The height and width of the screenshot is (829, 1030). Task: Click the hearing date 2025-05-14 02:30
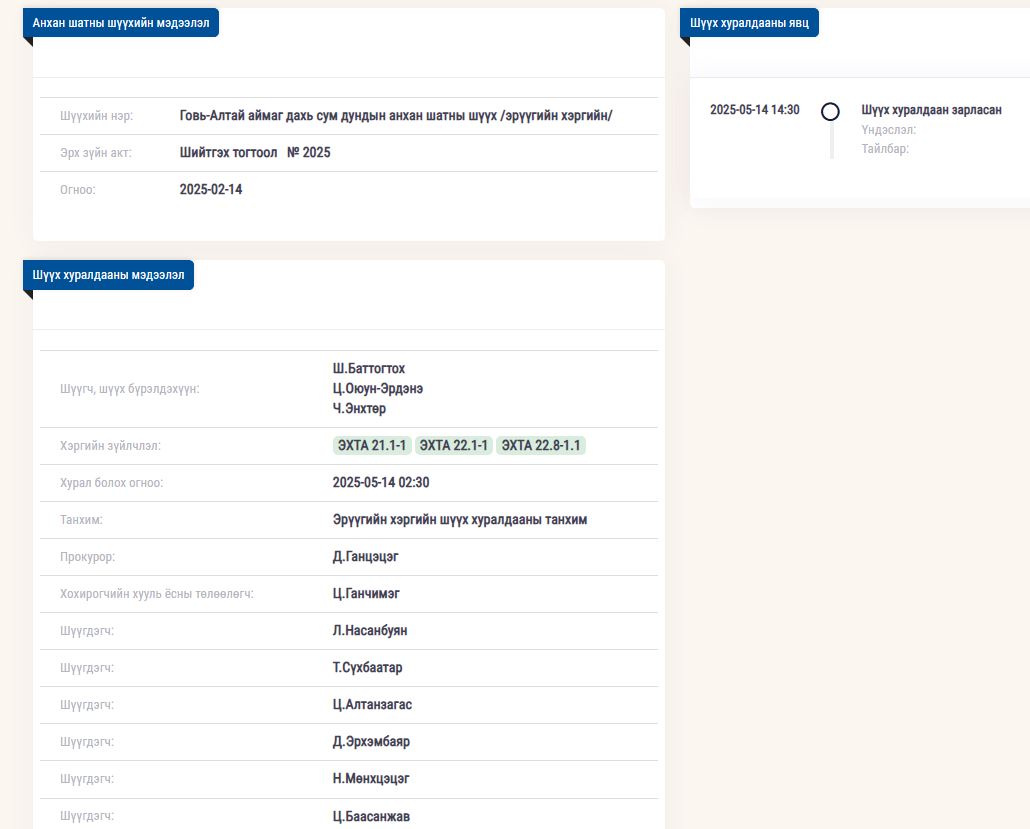[x=381, y=483]
